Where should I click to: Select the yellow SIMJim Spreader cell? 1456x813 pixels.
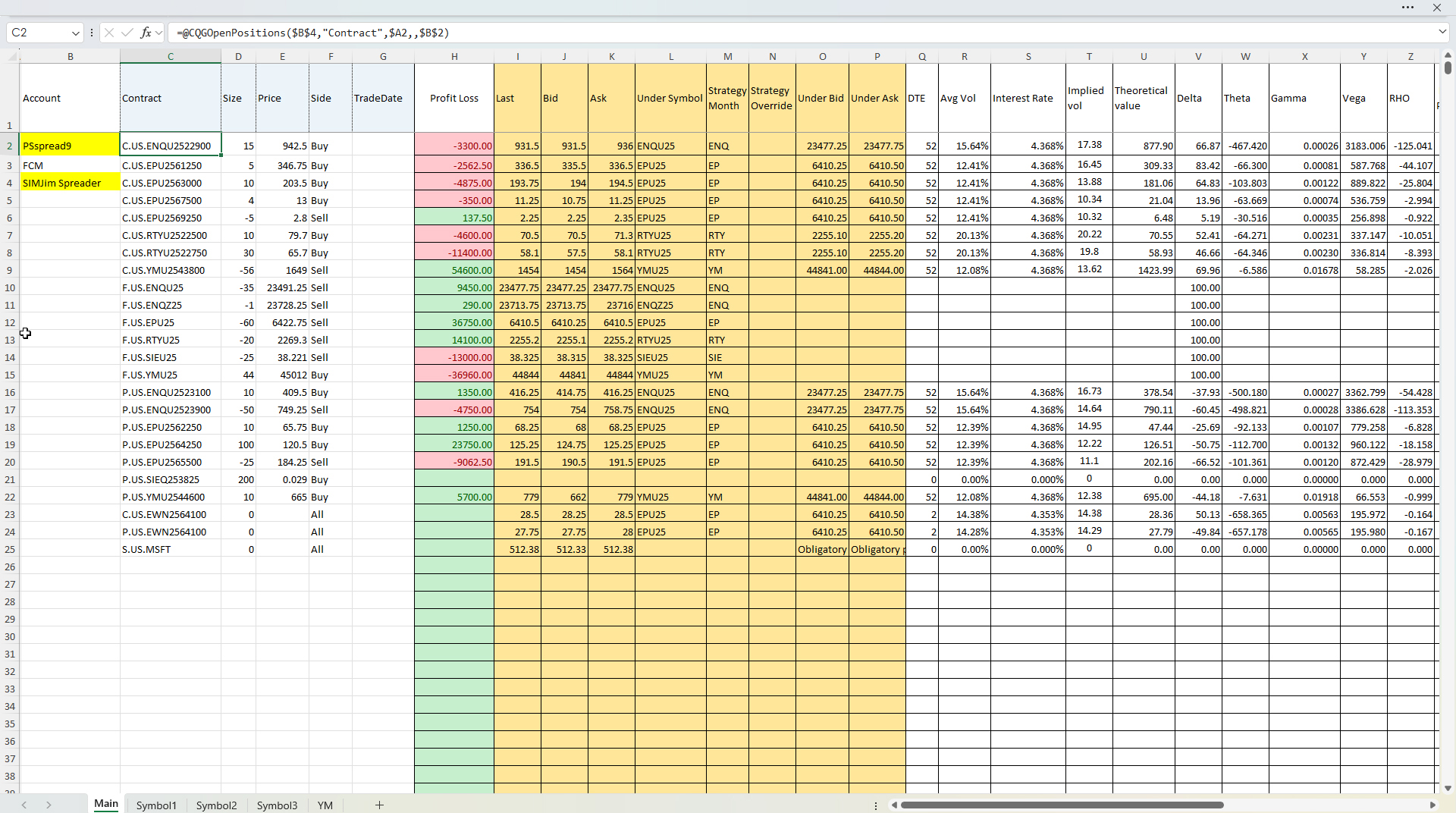click(x=70, y=183)
